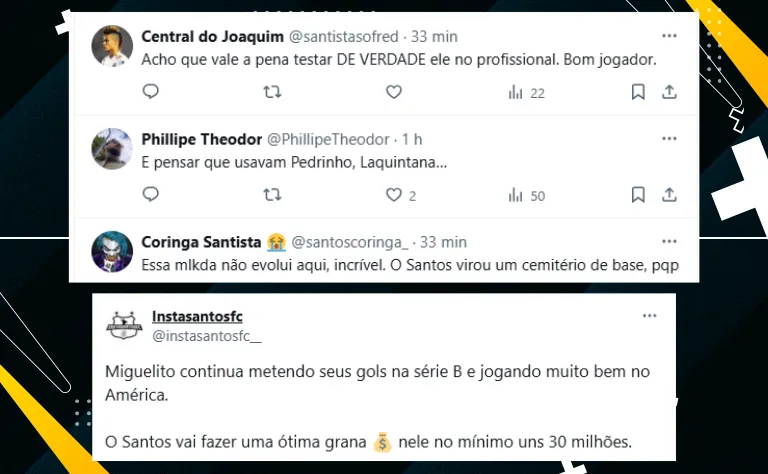Bookmark Central do Joaquim's tweet
Viewport: 768px width, 474px height.
pos(638,92)
